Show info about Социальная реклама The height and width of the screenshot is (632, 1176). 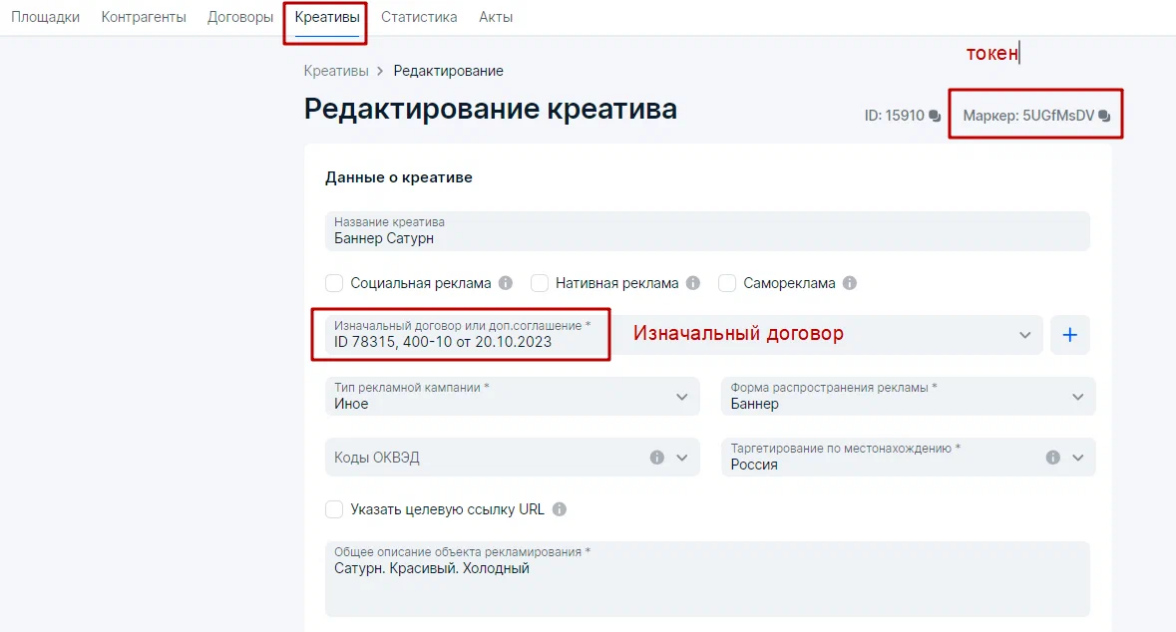coord(506,283)
